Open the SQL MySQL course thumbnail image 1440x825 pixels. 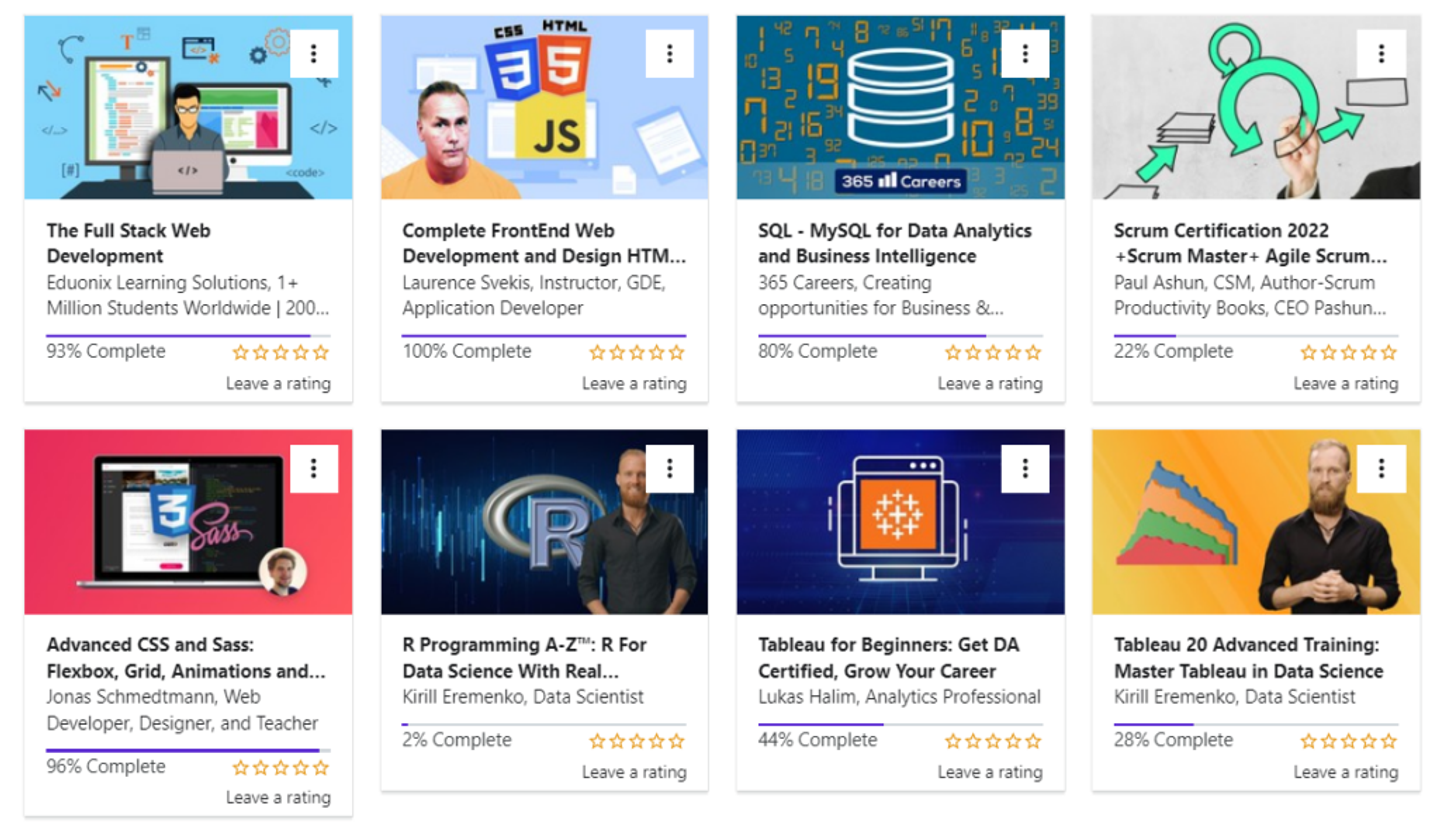(x=900, y=105)
